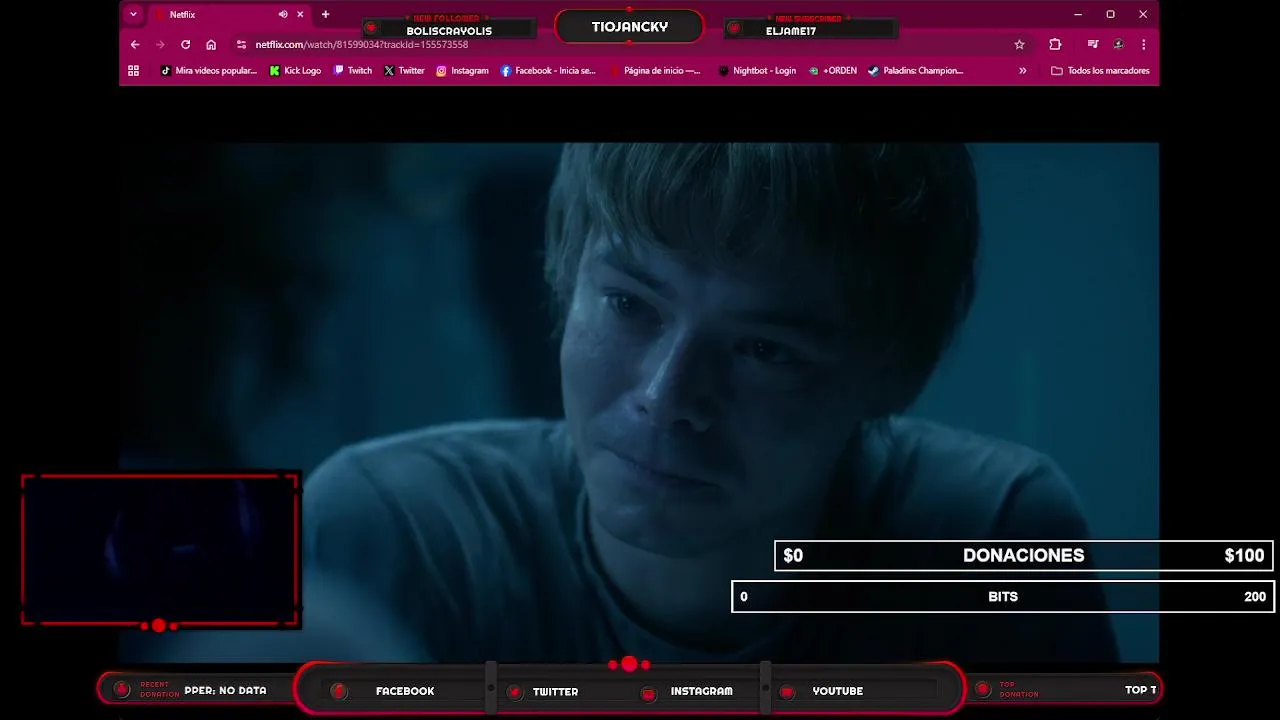Click the TIOJANCKY stream title
Viewport: 1280px width, 720px height.
[629, 27]
